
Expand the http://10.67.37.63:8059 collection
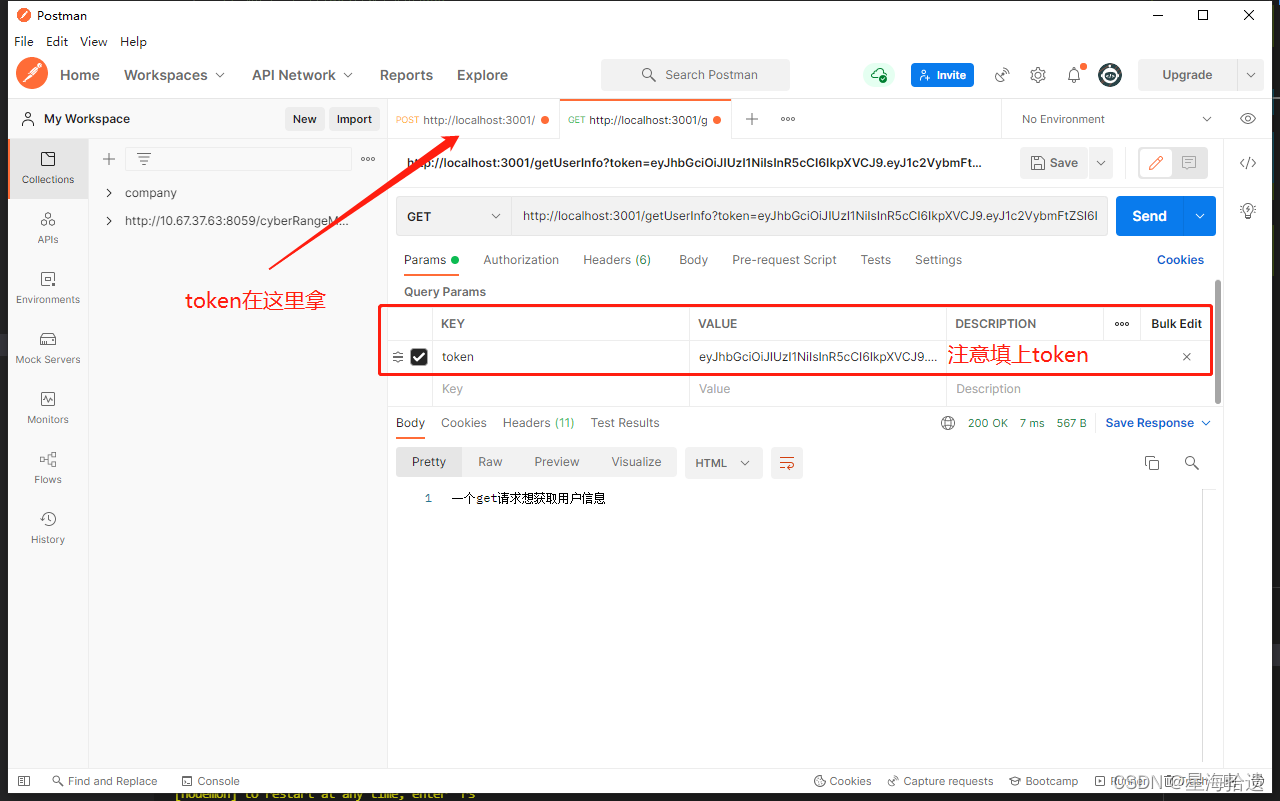tap(109, 221)
